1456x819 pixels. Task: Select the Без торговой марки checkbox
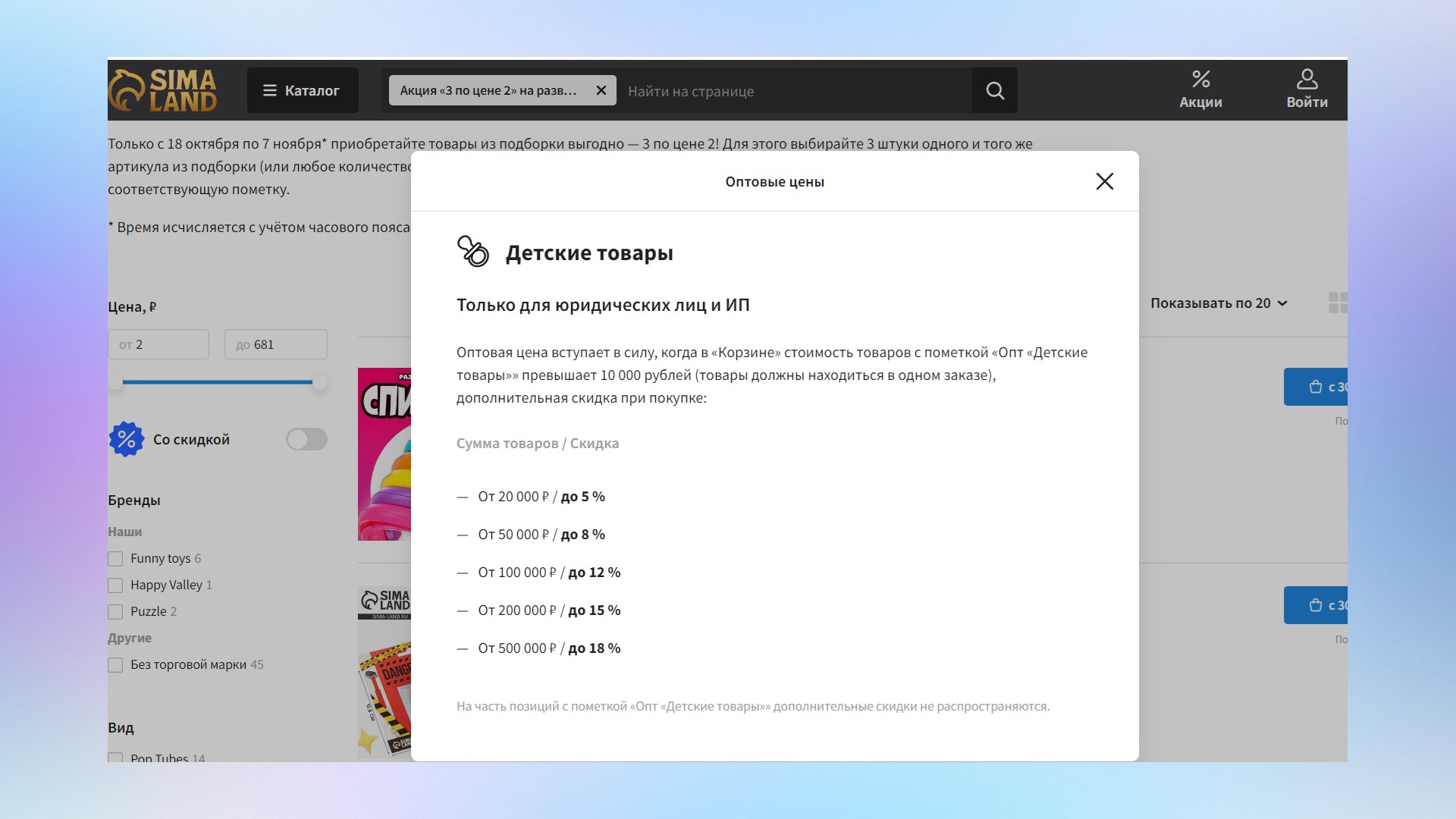[115, 665]
